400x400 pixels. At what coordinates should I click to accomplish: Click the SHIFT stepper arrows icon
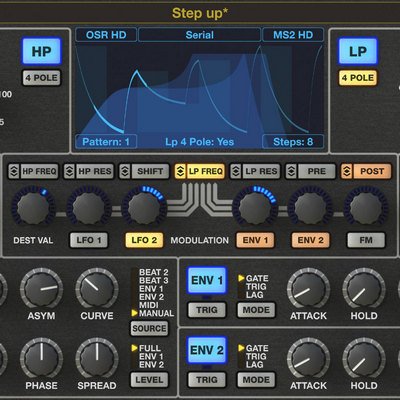125,171
